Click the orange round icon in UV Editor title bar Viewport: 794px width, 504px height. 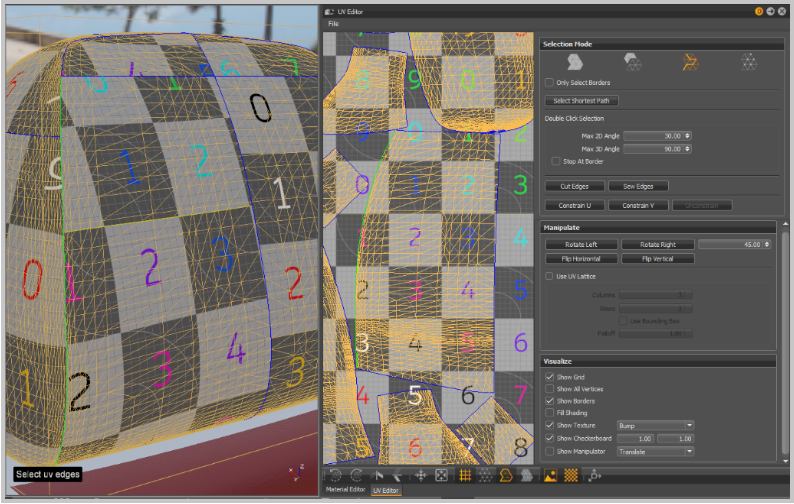759,11
